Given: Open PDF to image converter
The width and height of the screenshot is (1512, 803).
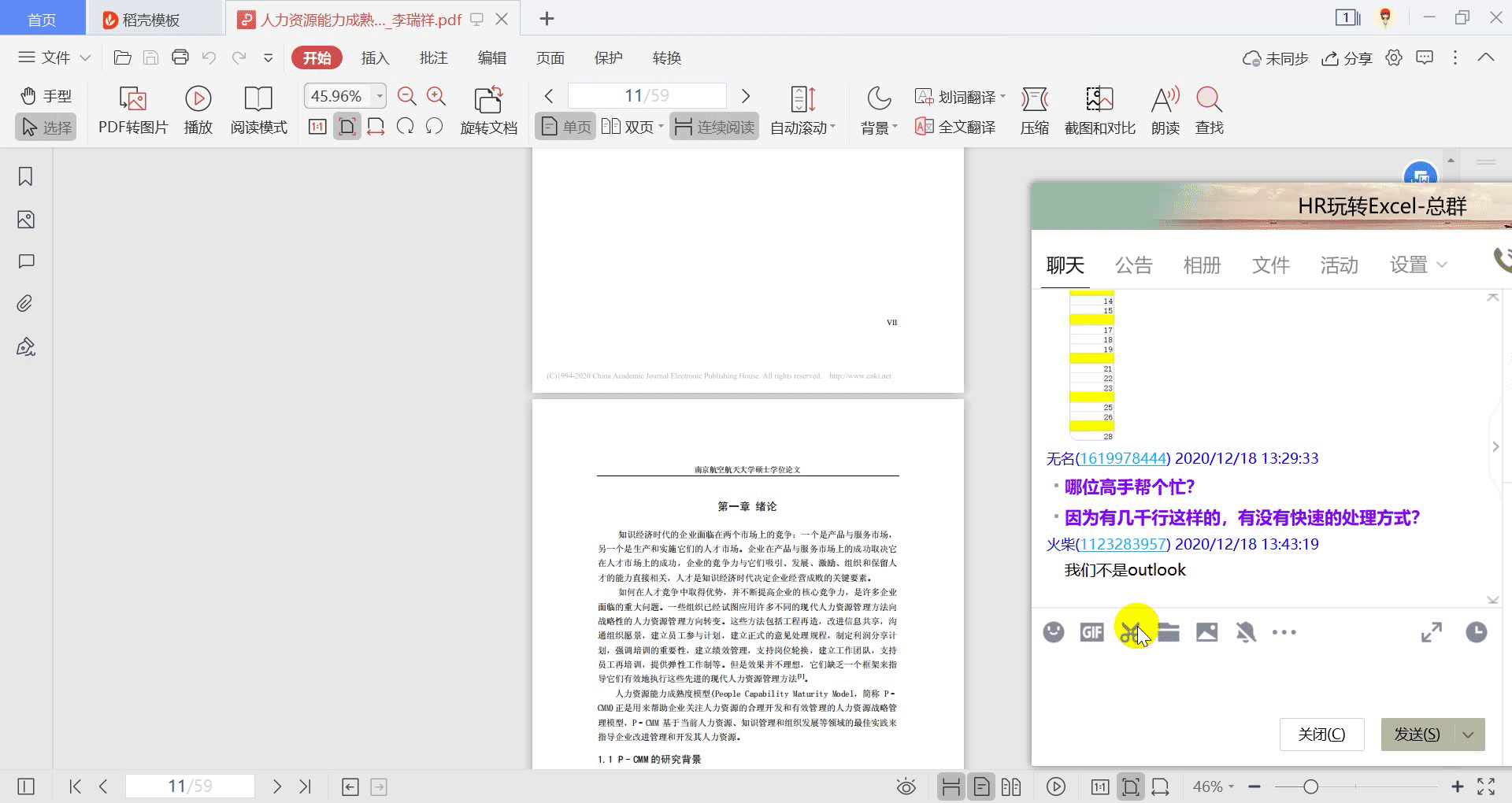Looking at the screenshot, I should (x=133, y=111).
